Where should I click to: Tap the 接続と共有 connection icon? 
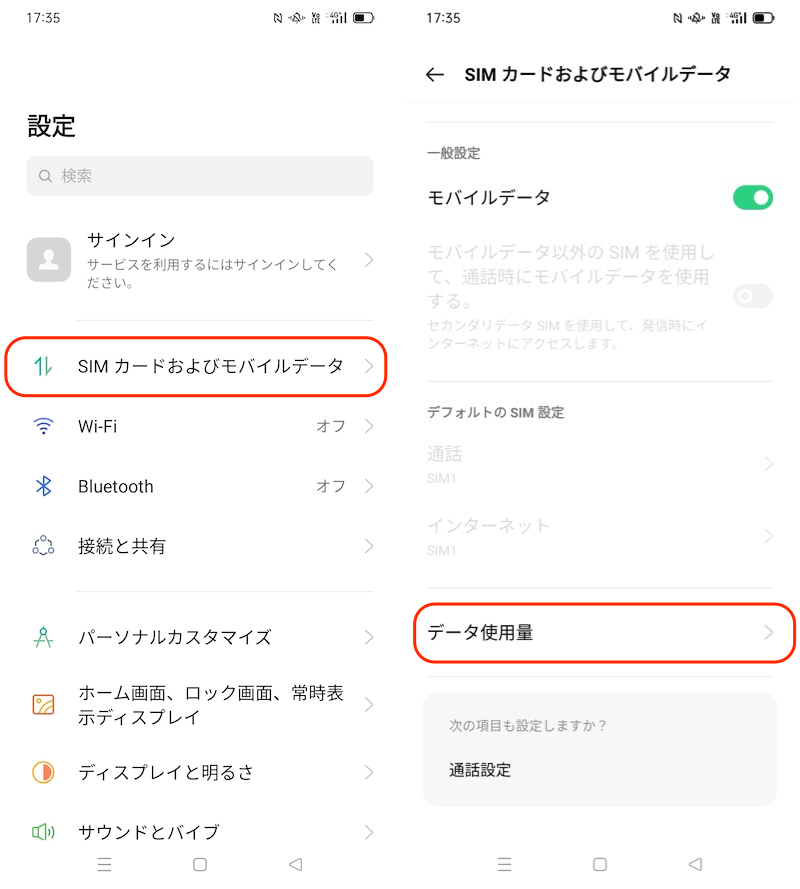coord(43,546)
